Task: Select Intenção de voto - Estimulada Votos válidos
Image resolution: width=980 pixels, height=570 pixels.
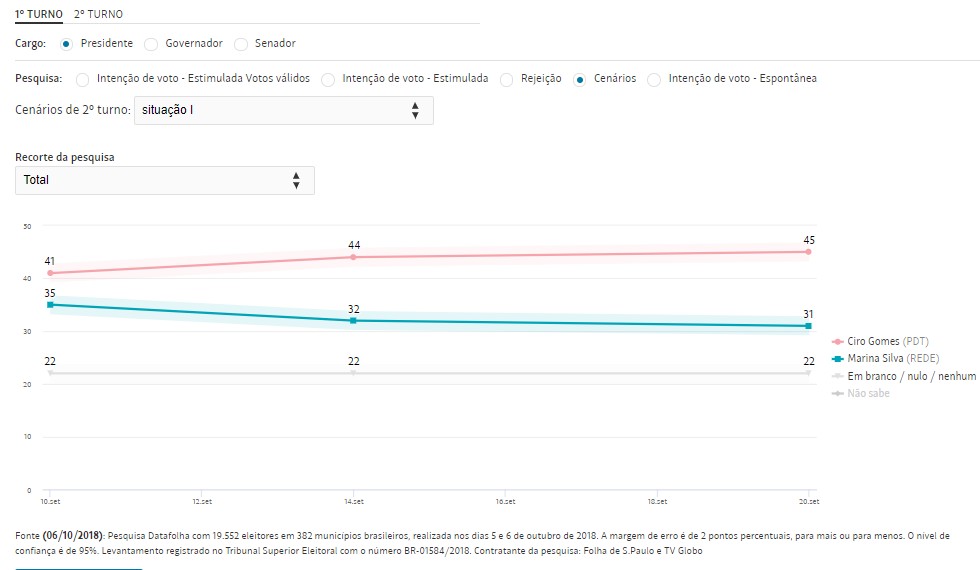Action: click(x=82, y=79)
